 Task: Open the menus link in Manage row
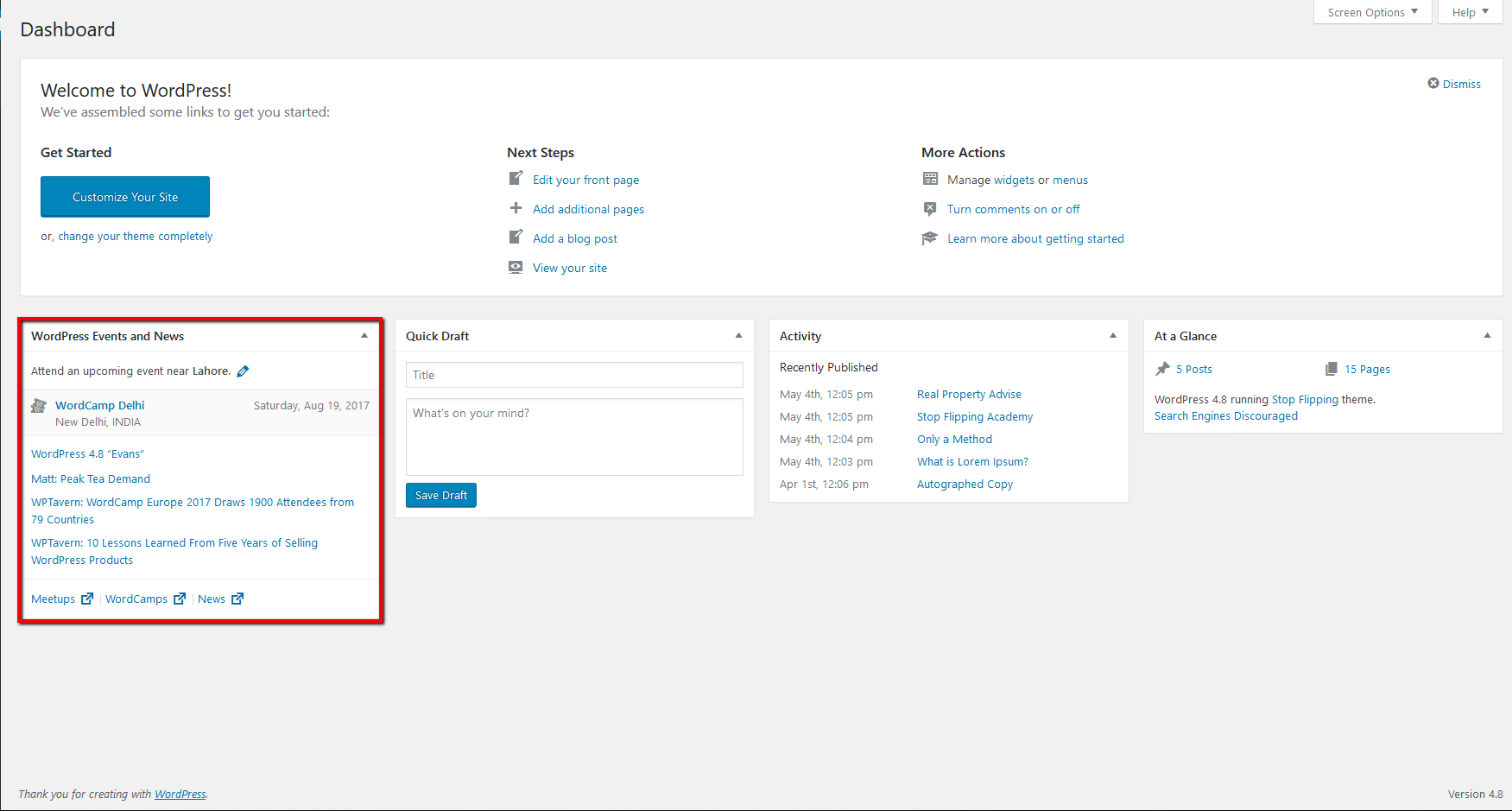coord(1070,180)
